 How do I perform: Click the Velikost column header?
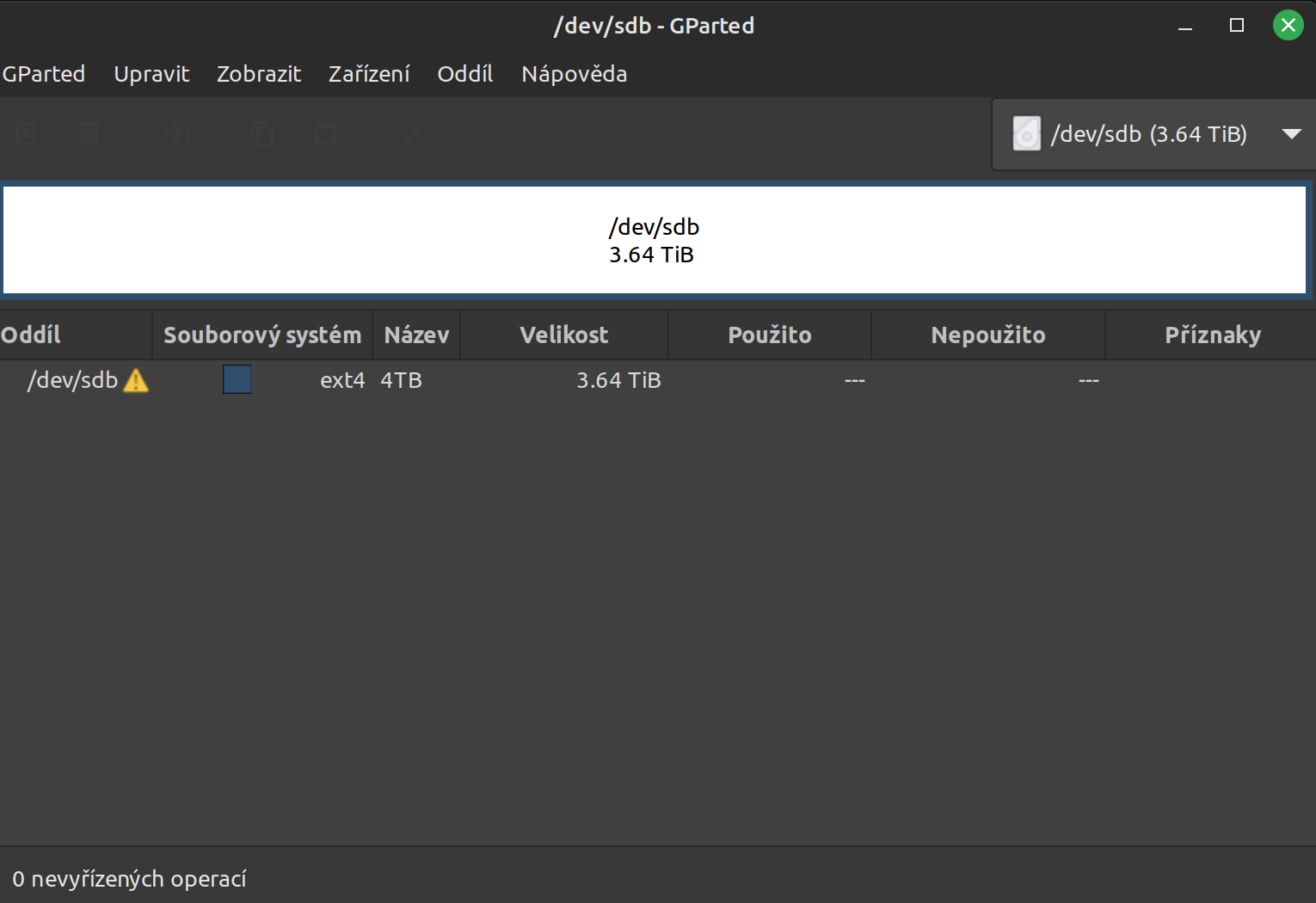click(564, 335)
